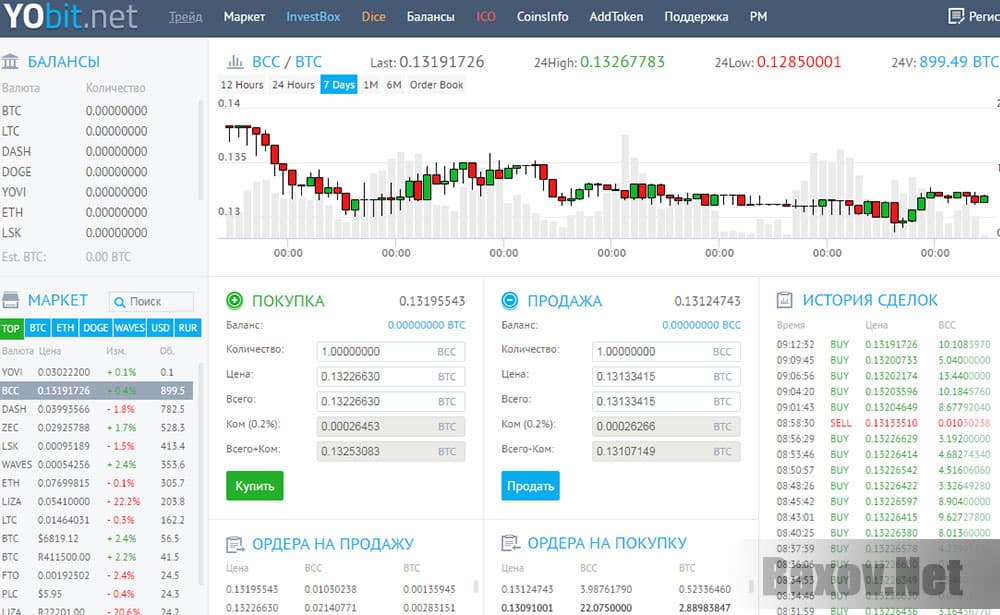The width and height of the screenshot is (1000, 615).
Task: Open the CoinsInfo menu item
Action: coord(542,17)
